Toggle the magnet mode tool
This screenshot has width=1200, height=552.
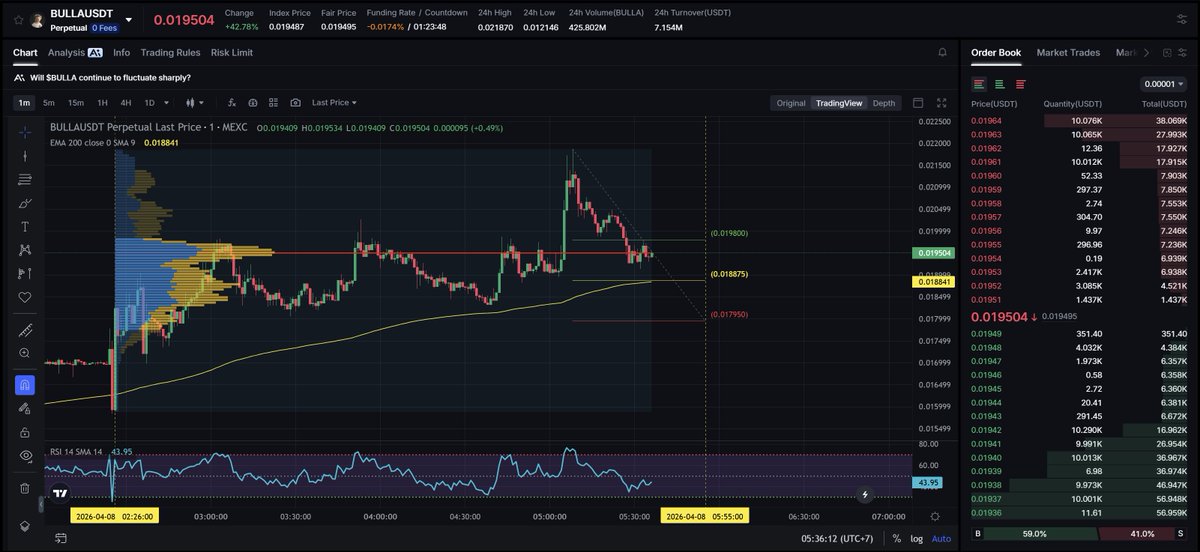click(x=25, y=384)
